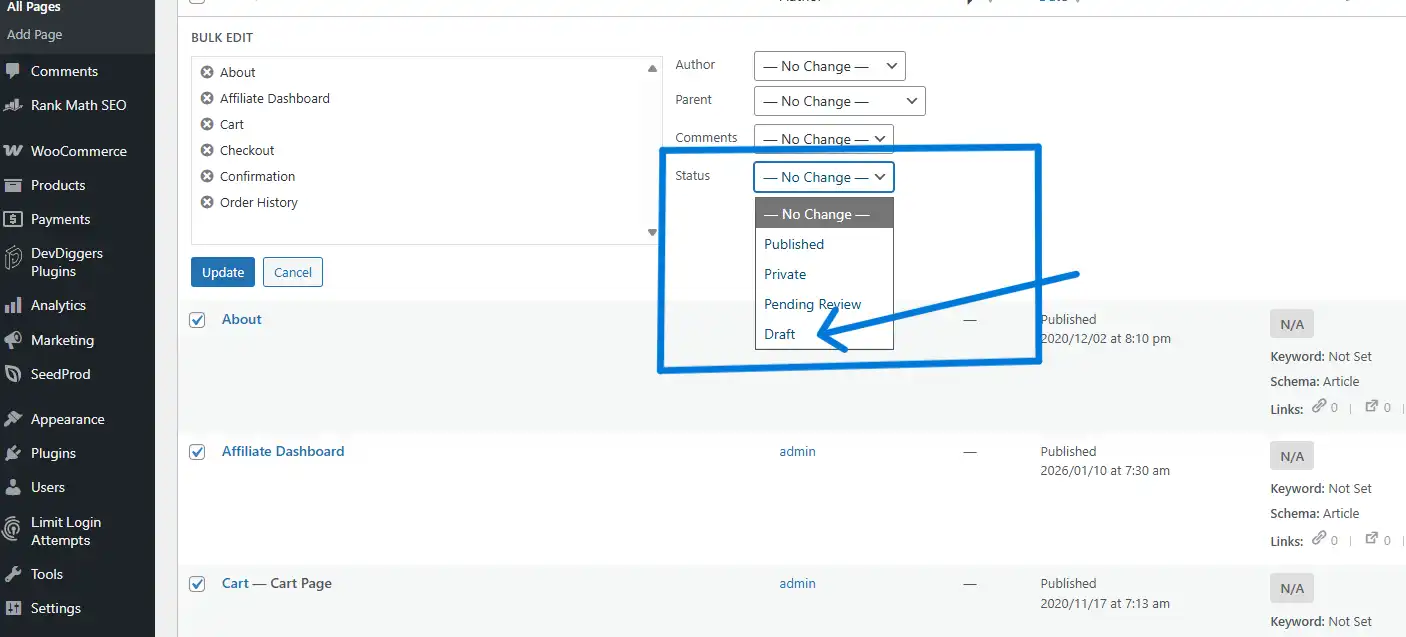Click external links icon in About row

pos(1372,406)
